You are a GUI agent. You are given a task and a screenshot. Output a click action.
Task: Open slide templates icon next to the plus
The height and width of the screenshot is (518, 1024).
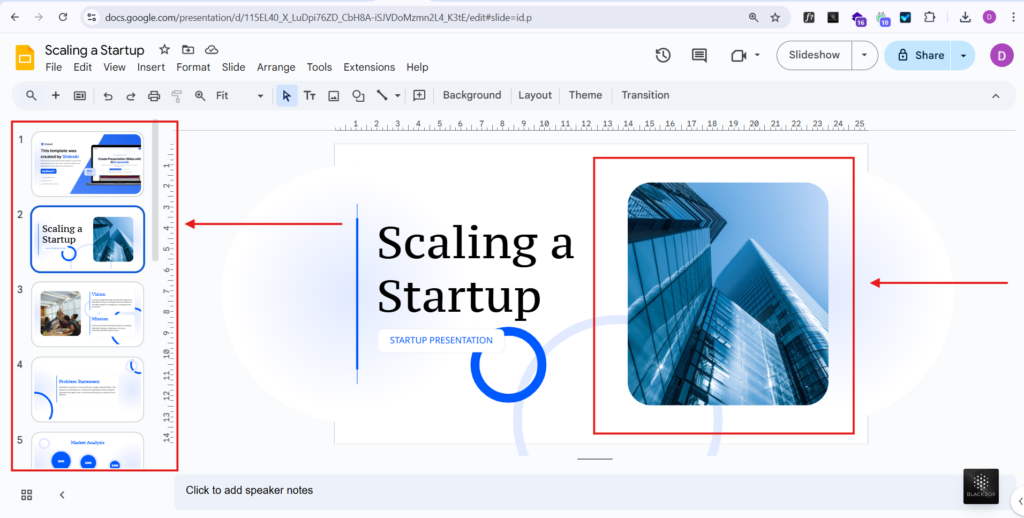[x=80, y=95]
